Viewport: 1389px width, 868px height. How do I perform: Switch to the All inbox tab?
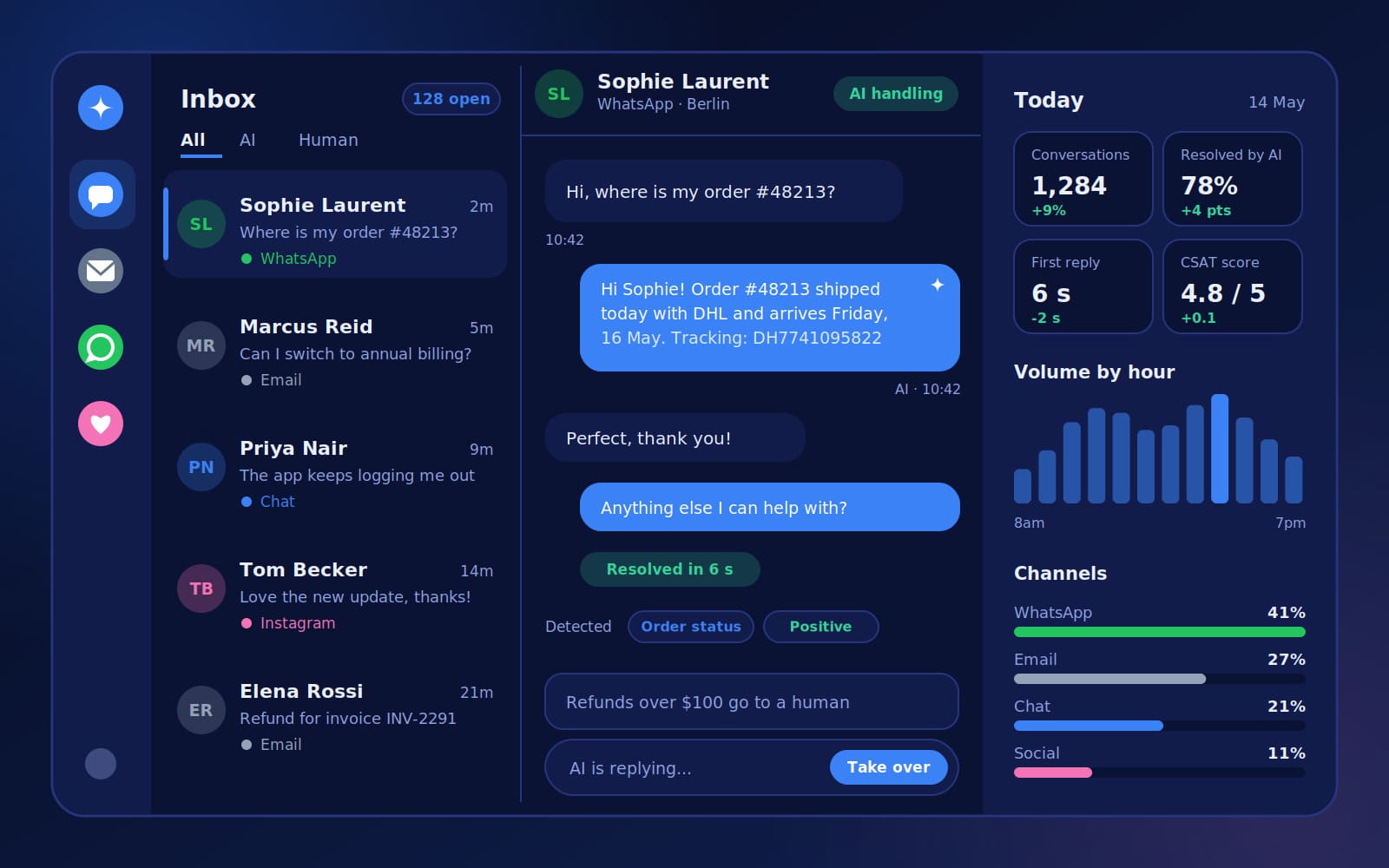pos(193,140)
